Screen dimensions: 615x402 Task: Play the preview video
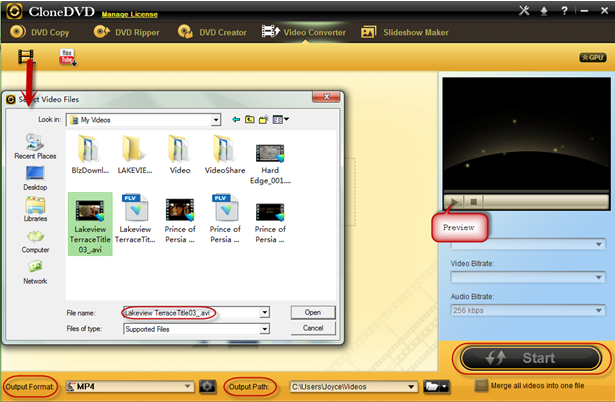(x=454, y=202)
